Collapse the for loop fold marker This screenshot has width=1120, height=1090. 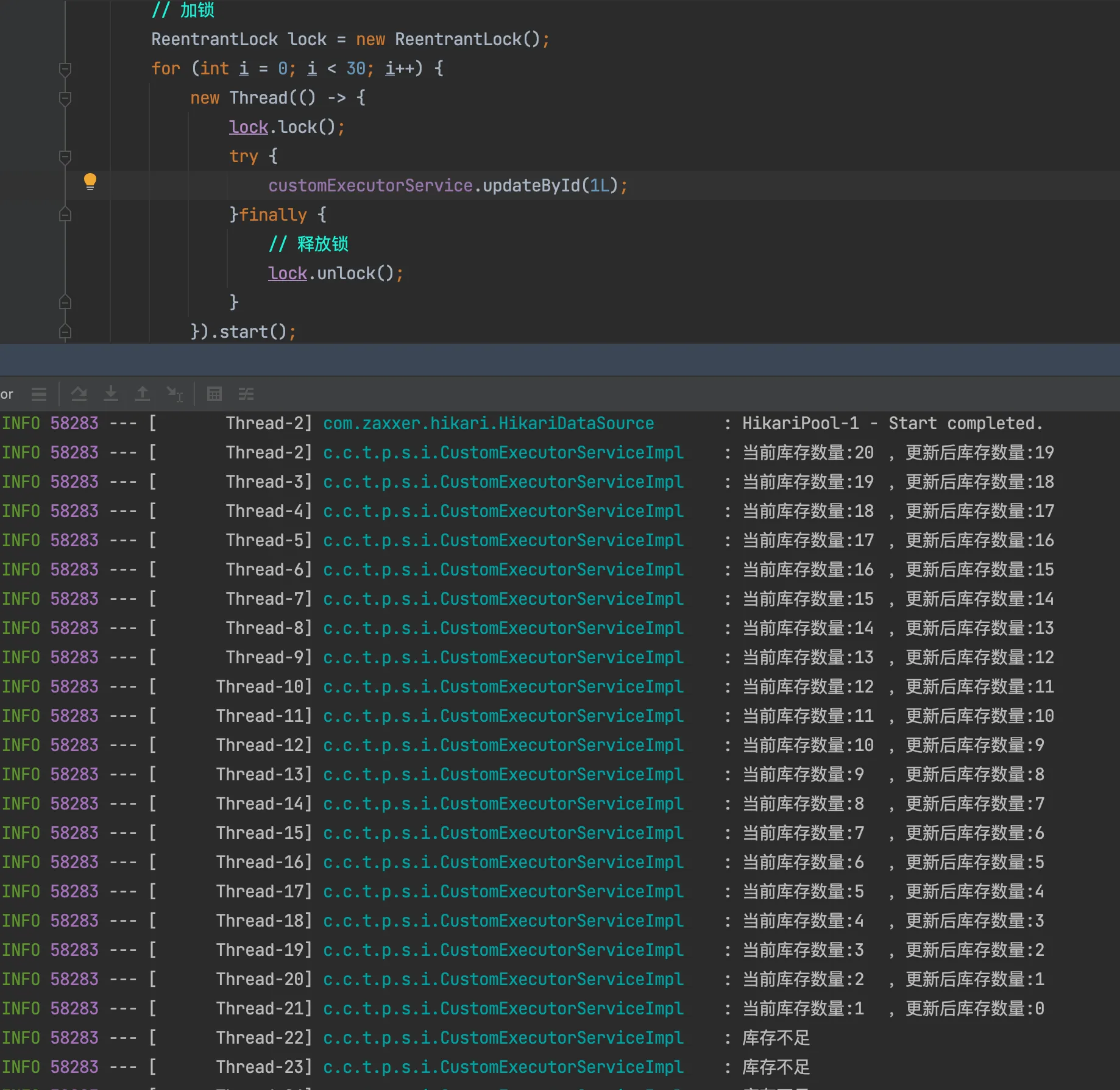pos(65,69)
